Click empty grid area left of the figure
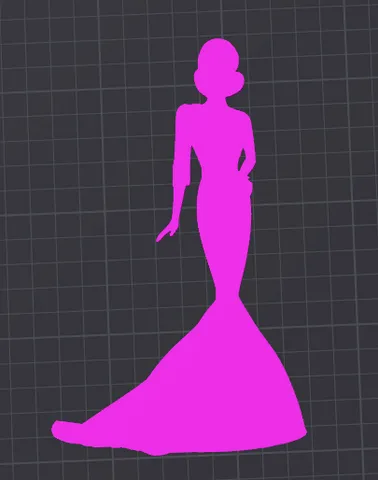Viewport: 378px width, 480px height. (x=83, y=200)
